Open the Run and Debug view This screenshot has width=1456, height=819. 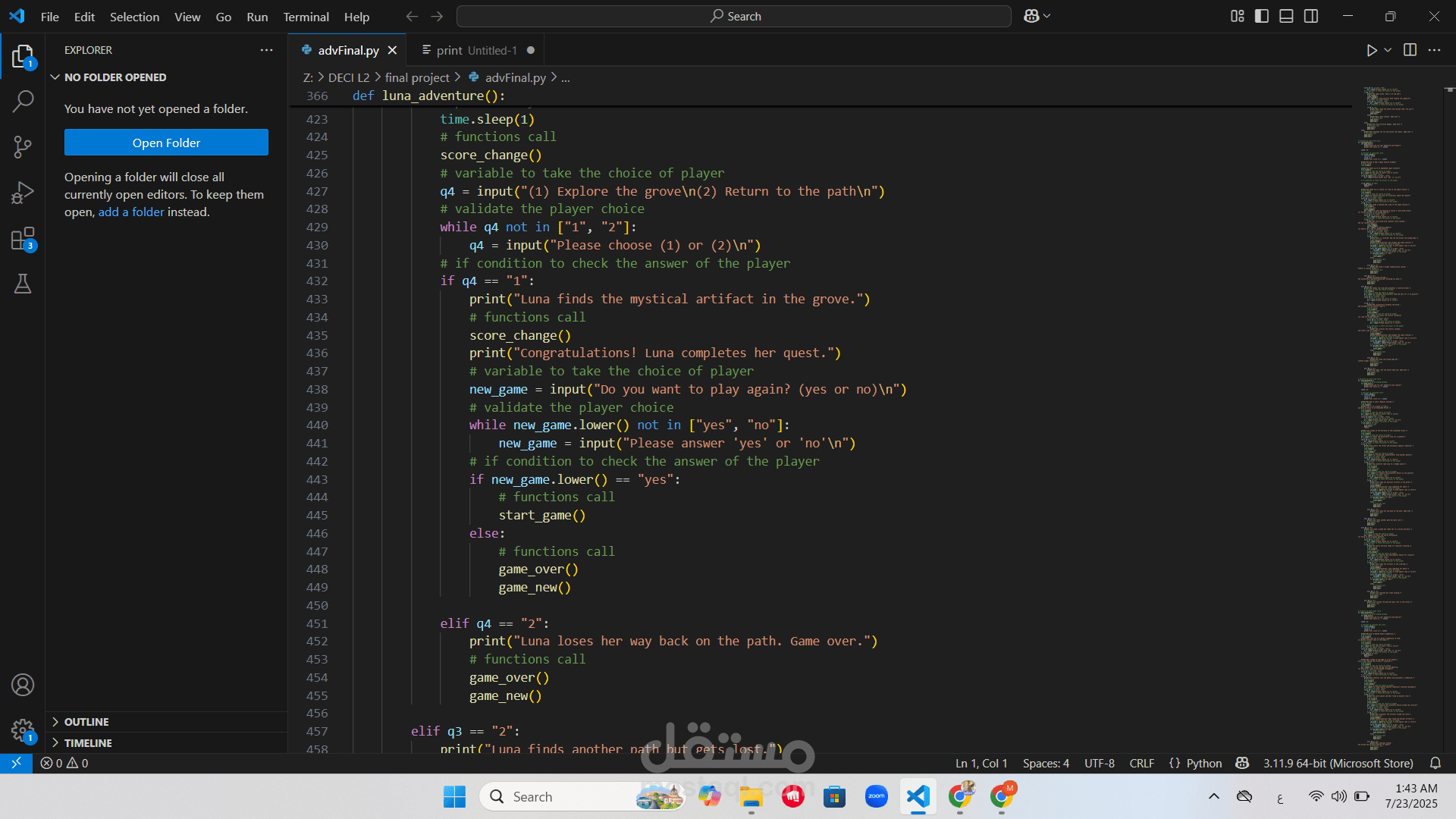tap(23, 193)
